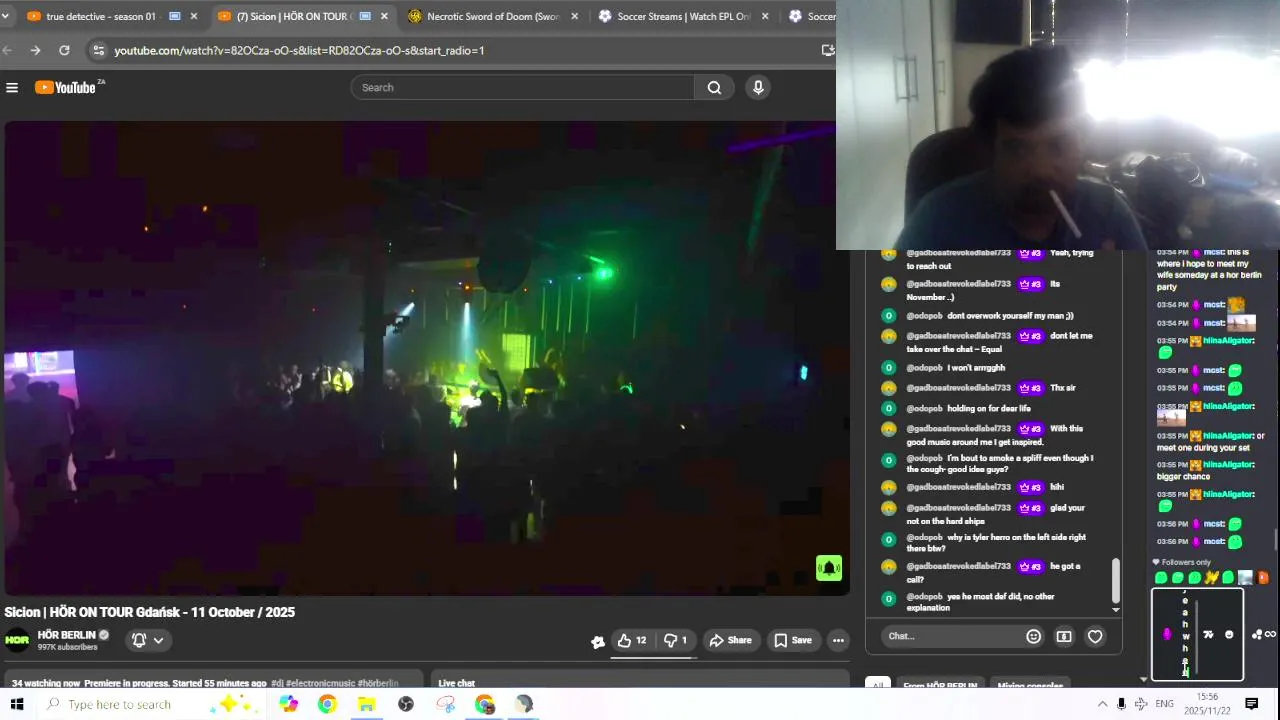Click the address bar URL
1280x720 pixels.
click(x=299, y=50)
